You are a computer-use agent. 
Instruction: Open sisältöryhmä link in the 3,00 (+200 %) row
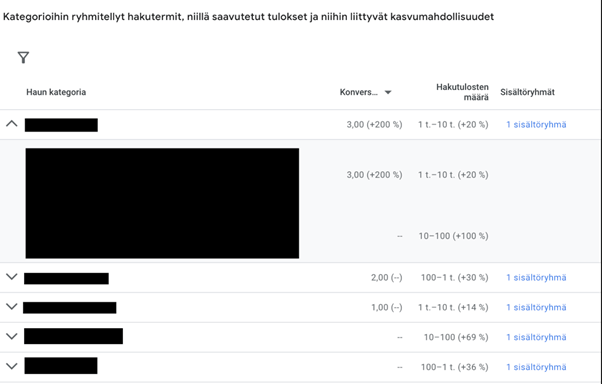point(536,124)
